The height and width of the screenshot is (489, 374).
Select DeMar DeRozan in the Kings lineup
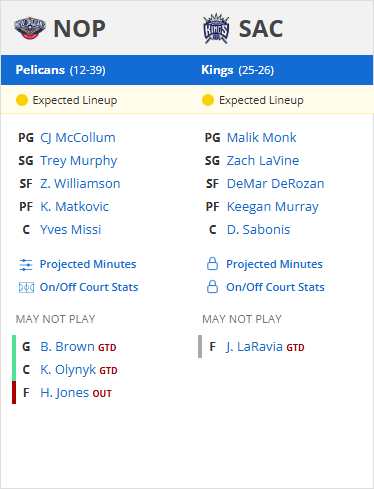(x=275, y=184)
